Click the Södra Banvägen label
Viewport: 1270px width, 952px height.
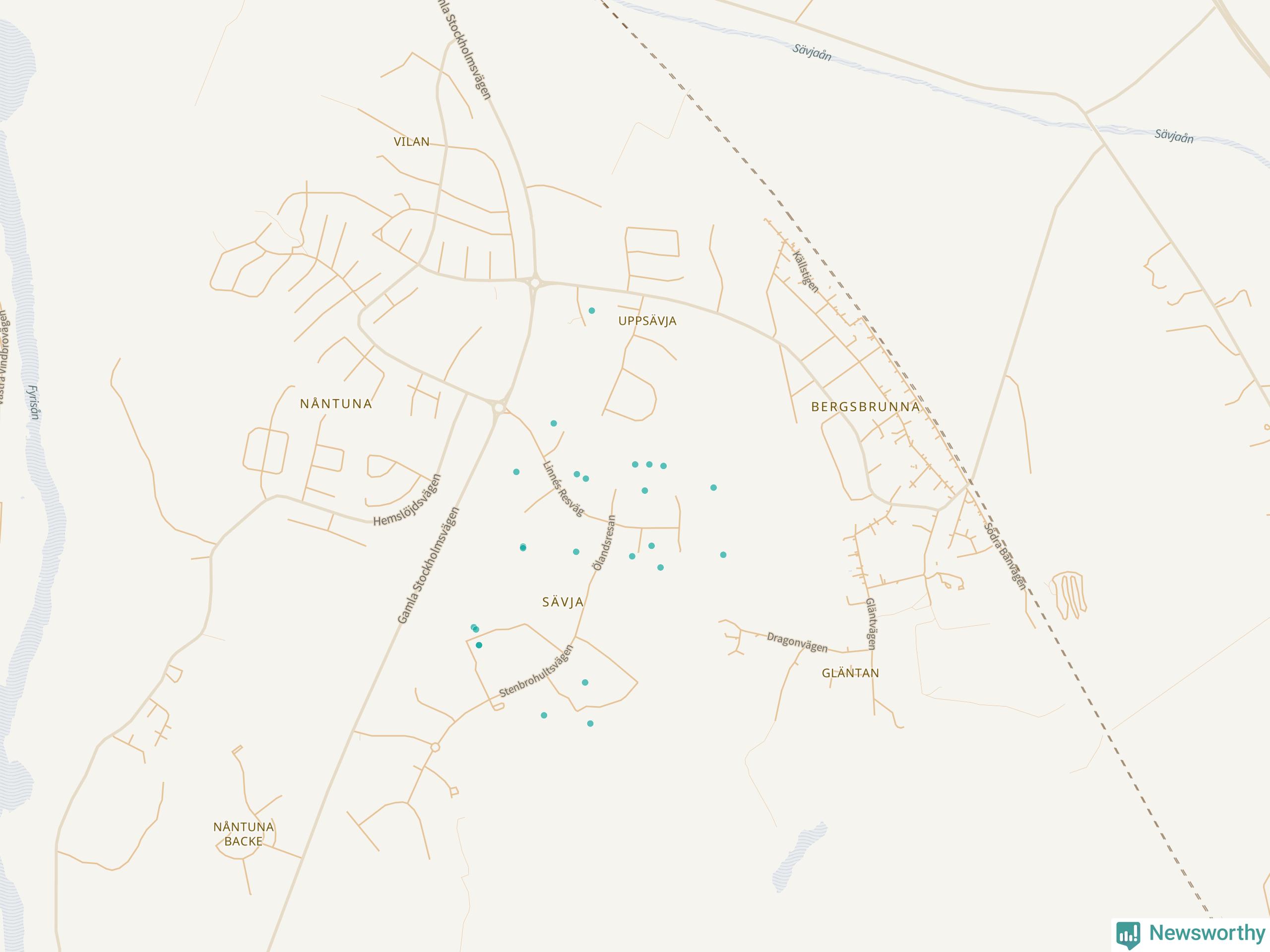pos(1004,556)
